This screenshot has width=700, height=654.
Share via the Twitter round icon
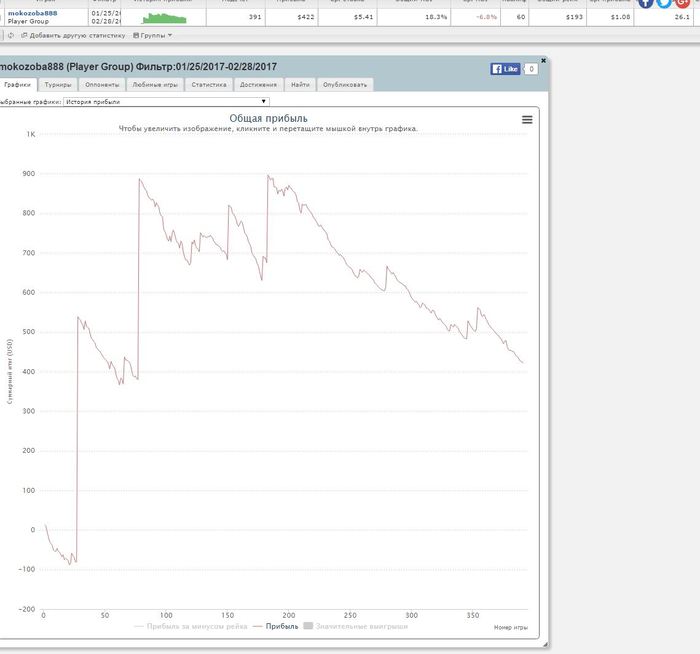tap(664, 3)
